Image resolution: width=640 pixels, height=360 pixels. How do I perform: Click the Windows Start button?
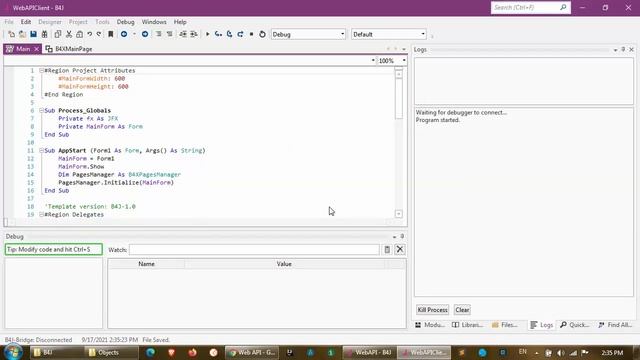coord(13,352)
